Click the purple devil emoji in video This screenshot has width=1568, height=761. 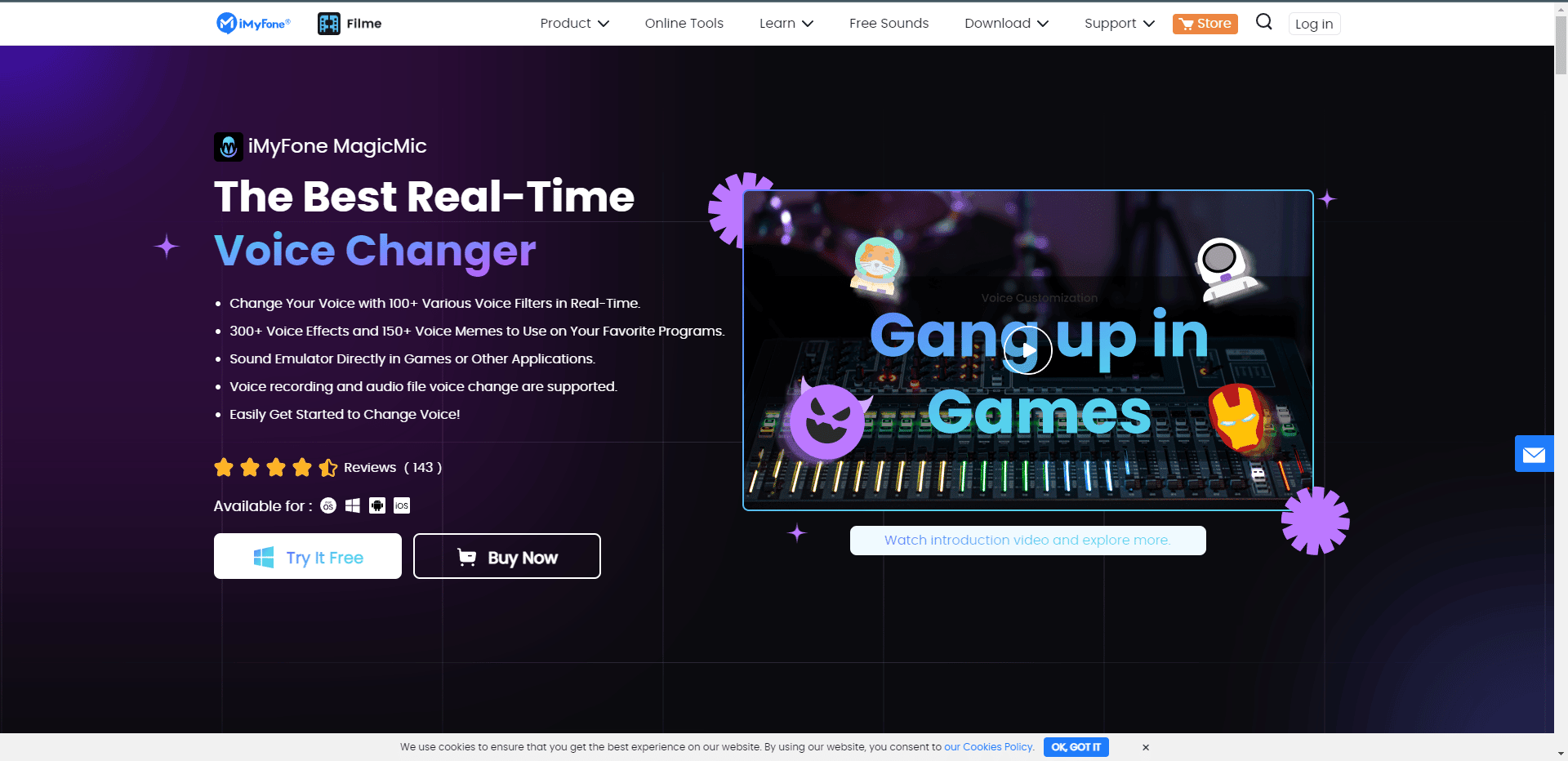pyautogui.click(x=828, y=421)
